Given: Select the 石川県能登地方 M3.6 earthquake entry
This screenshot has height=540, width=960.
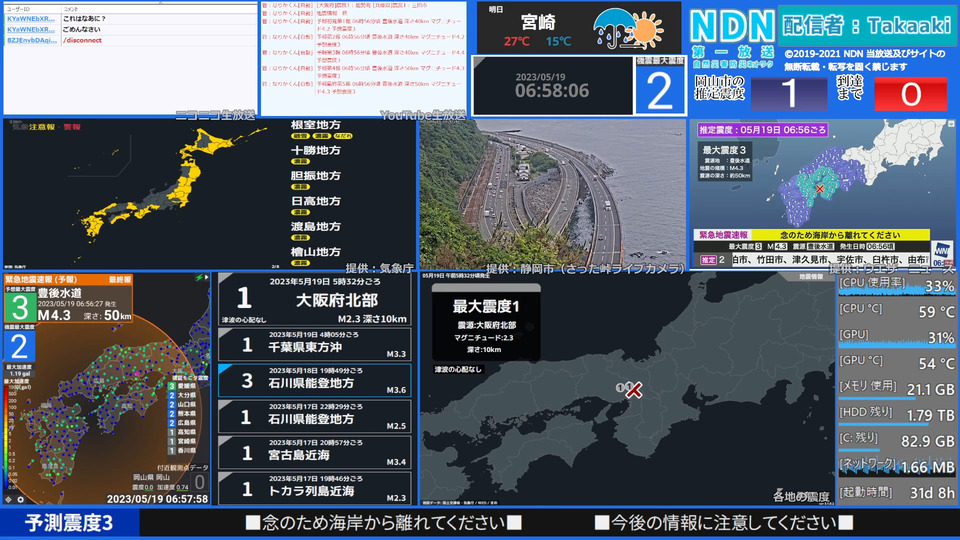Looking at the screenshot, I should tap(315, 380).
